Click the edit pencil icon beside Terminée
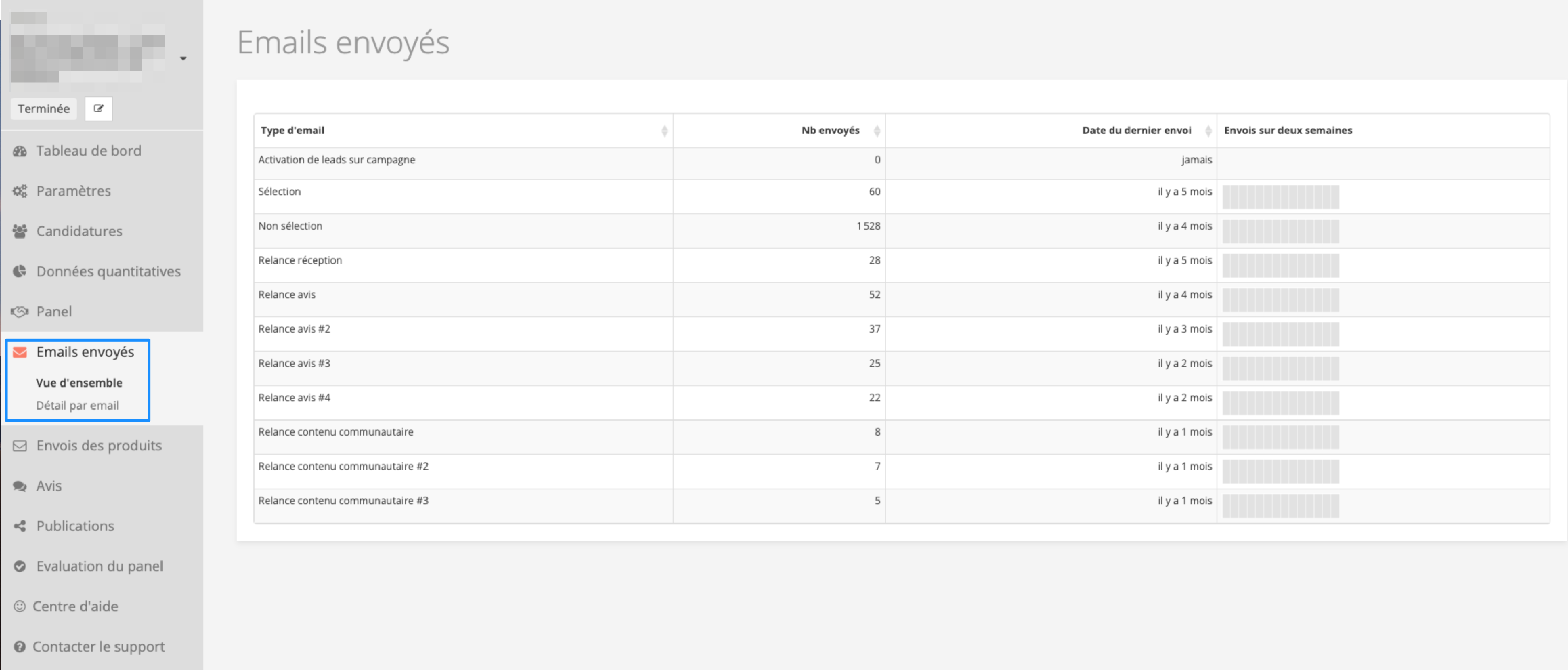Viewport: 1568px width, 670px height. pos(98,108)
